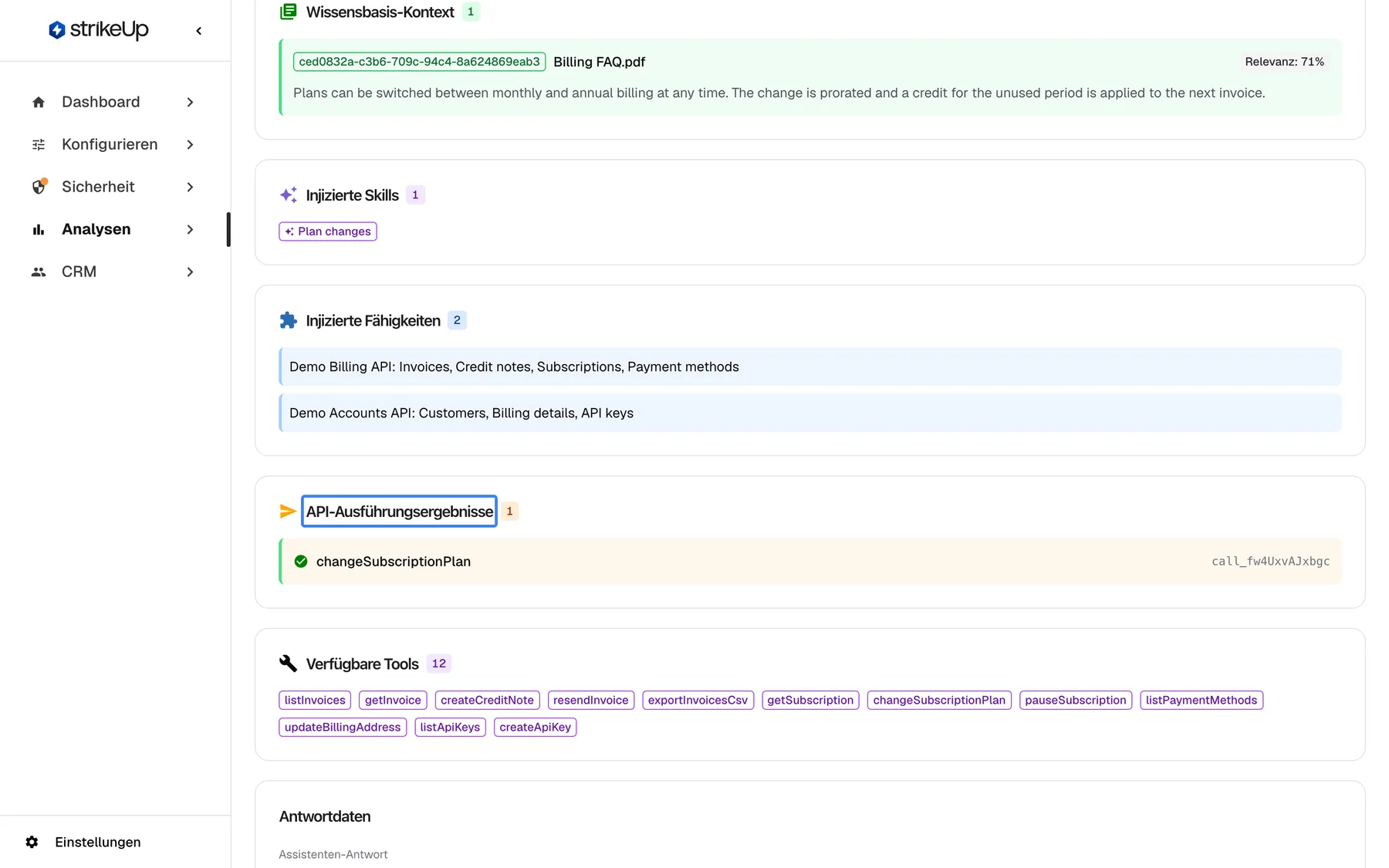Click the Konfigurieren sliders icon
The image size is (1389, 868).
pyautogui.click(x=39, y=144)
